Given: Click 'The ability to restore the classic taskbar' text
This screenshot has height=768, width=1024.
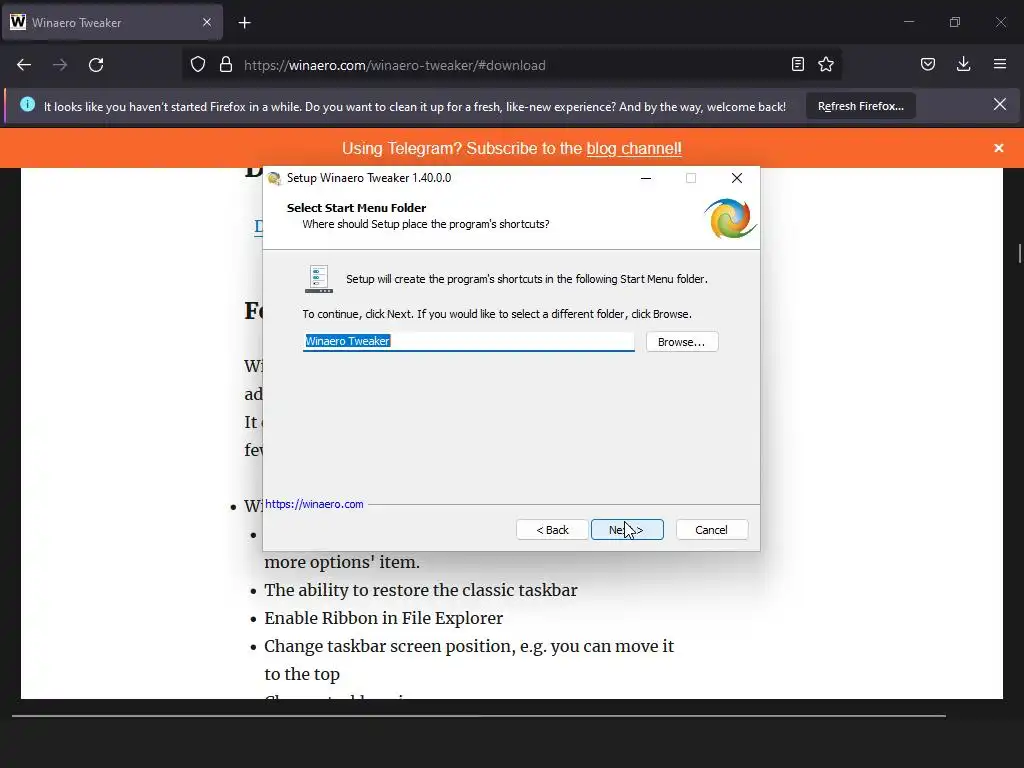Looking at the screenshot, I should coord(421,590).
